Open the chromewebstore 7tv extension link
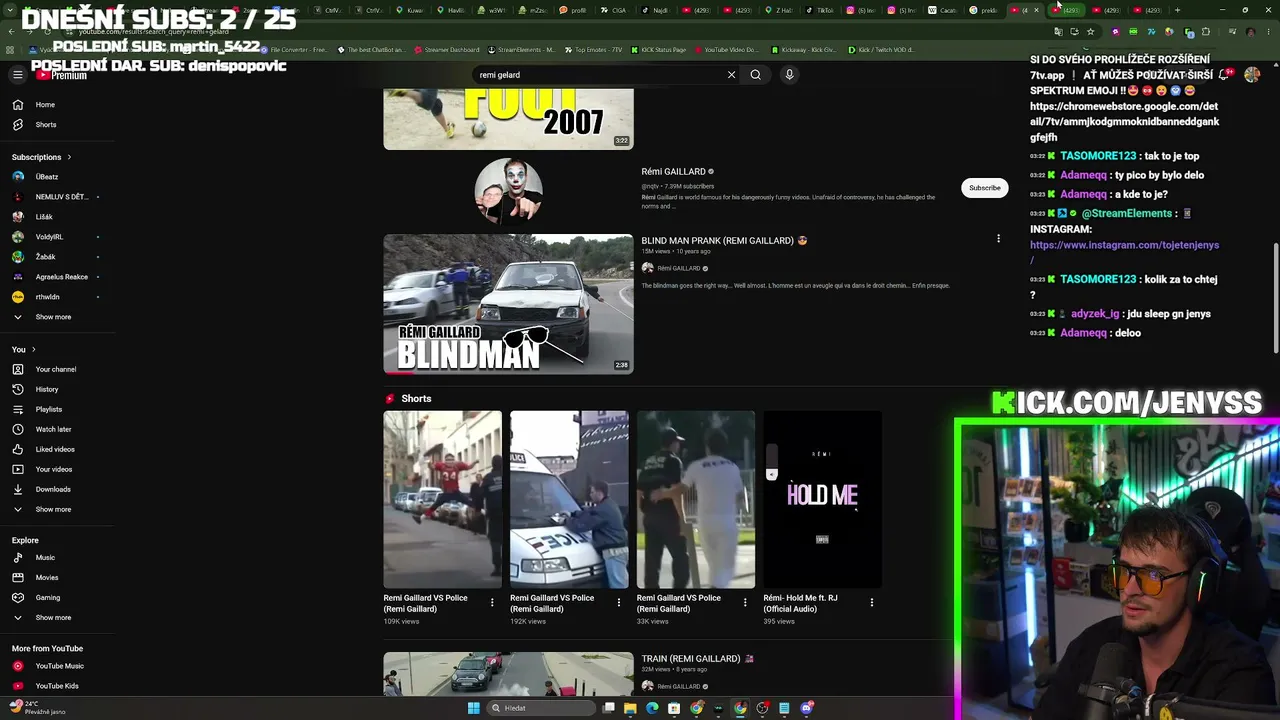 point(1124,122)
